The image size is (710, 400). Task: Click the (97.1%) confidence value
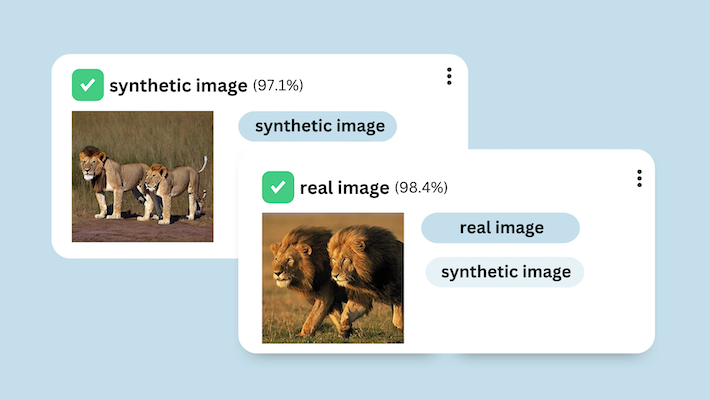tap(278, 85)
